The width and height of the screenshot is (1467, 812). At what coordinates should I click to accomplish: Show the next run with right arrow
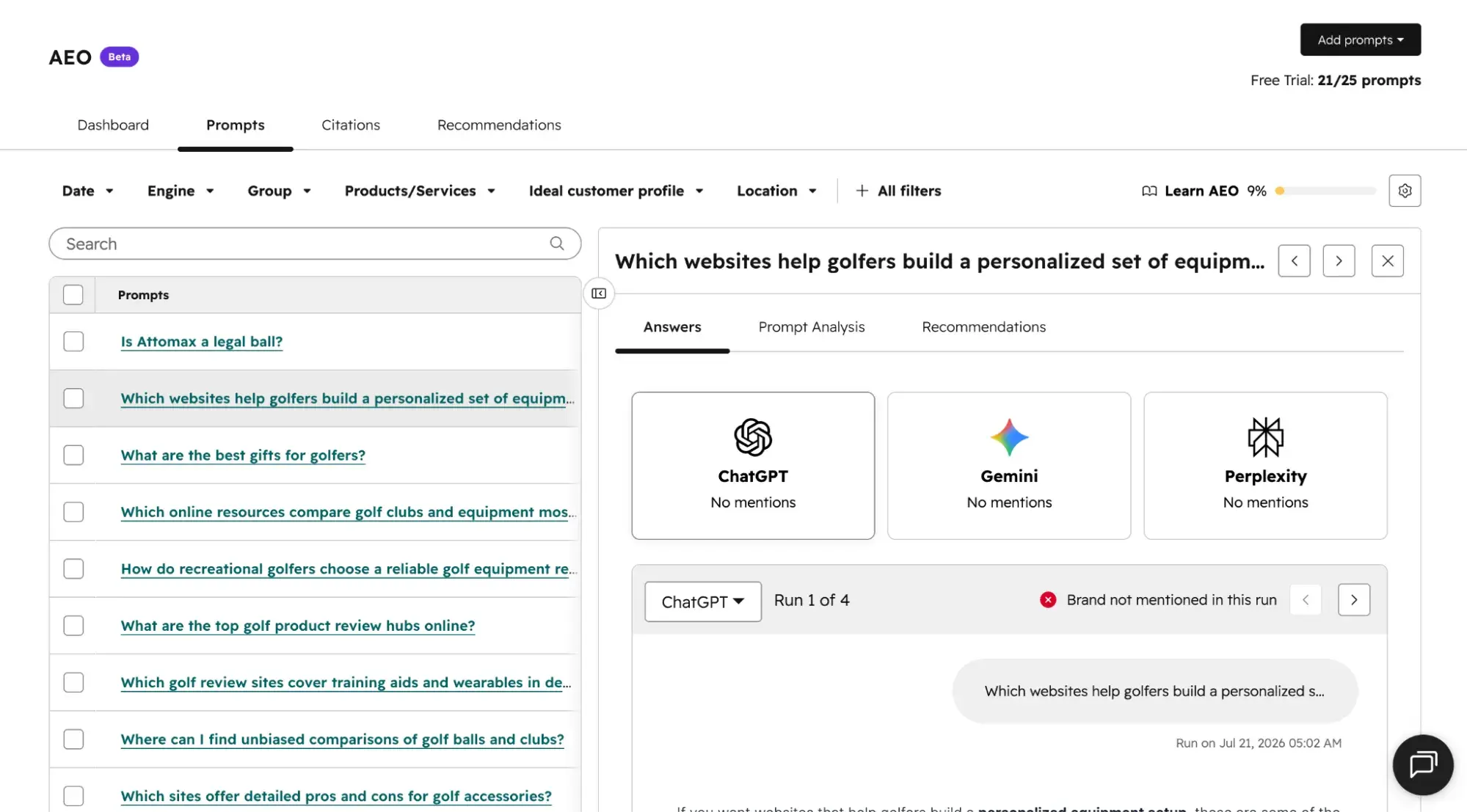1354,600
